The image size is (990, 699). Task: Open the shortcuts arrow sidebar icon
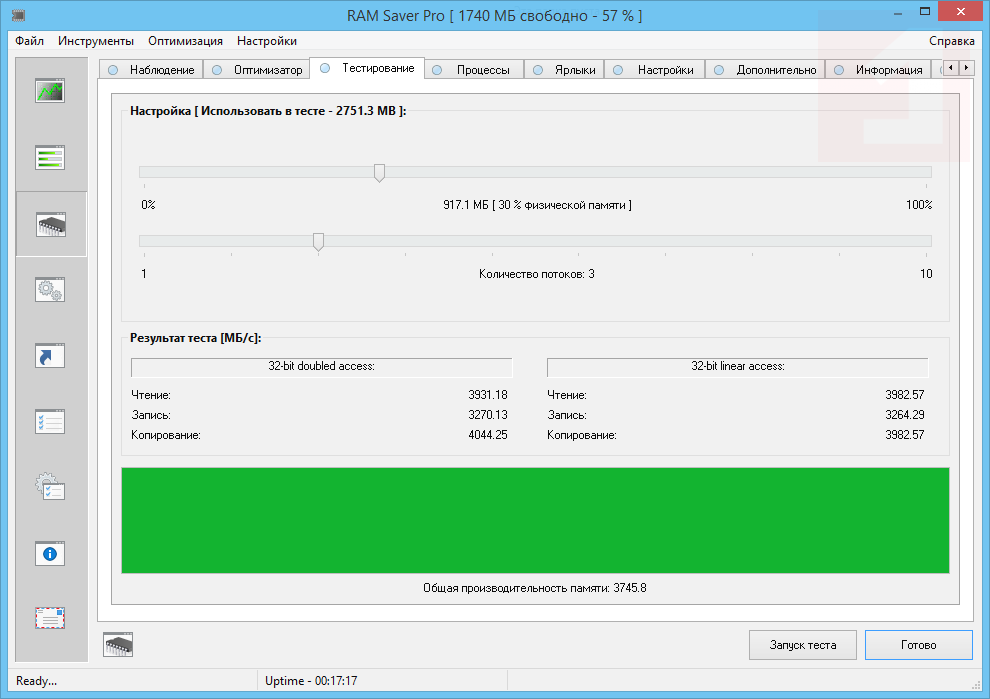tap(50, 356)
